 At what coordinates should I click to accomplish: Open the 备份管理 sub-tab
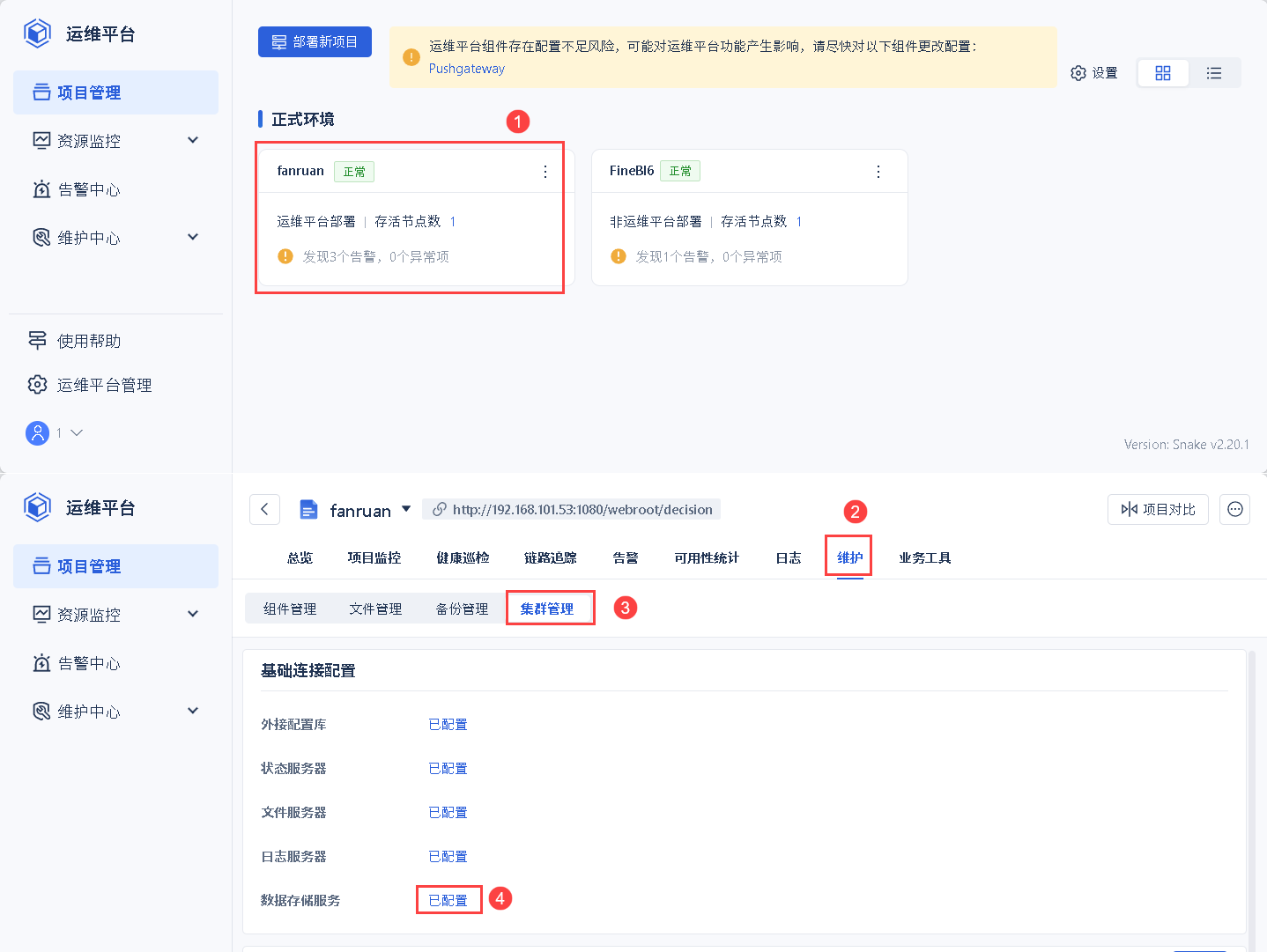pos(460,608)
